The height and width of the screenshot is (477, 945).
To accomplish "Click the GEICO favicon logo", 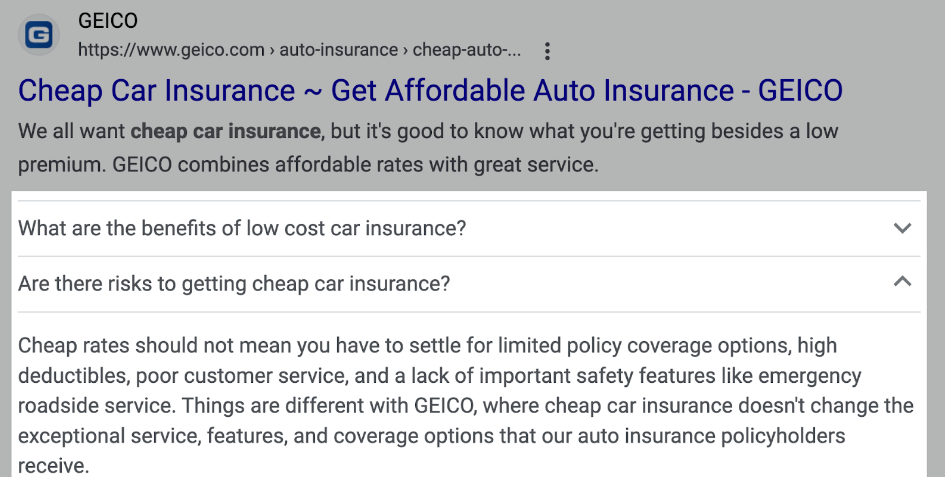I will click(x=39, y=35).
